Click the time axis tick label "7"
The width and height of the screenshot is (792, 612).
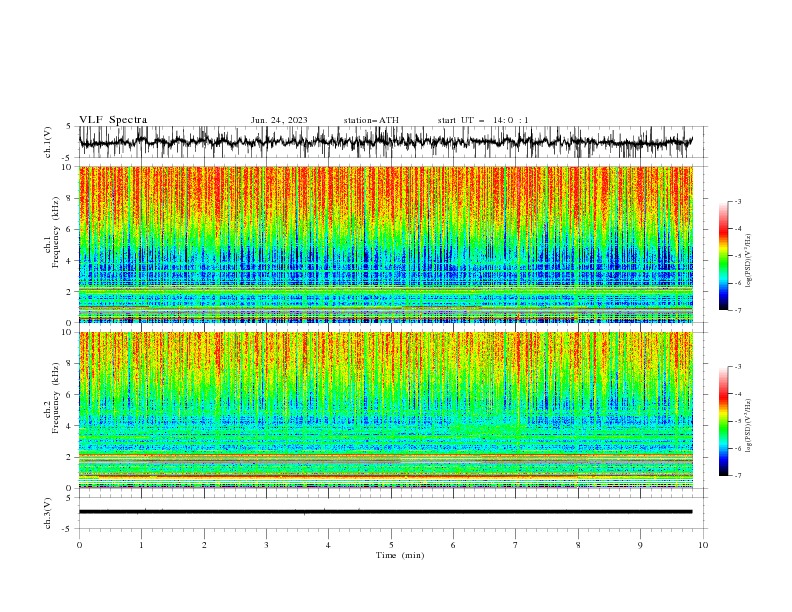point(515,545)
